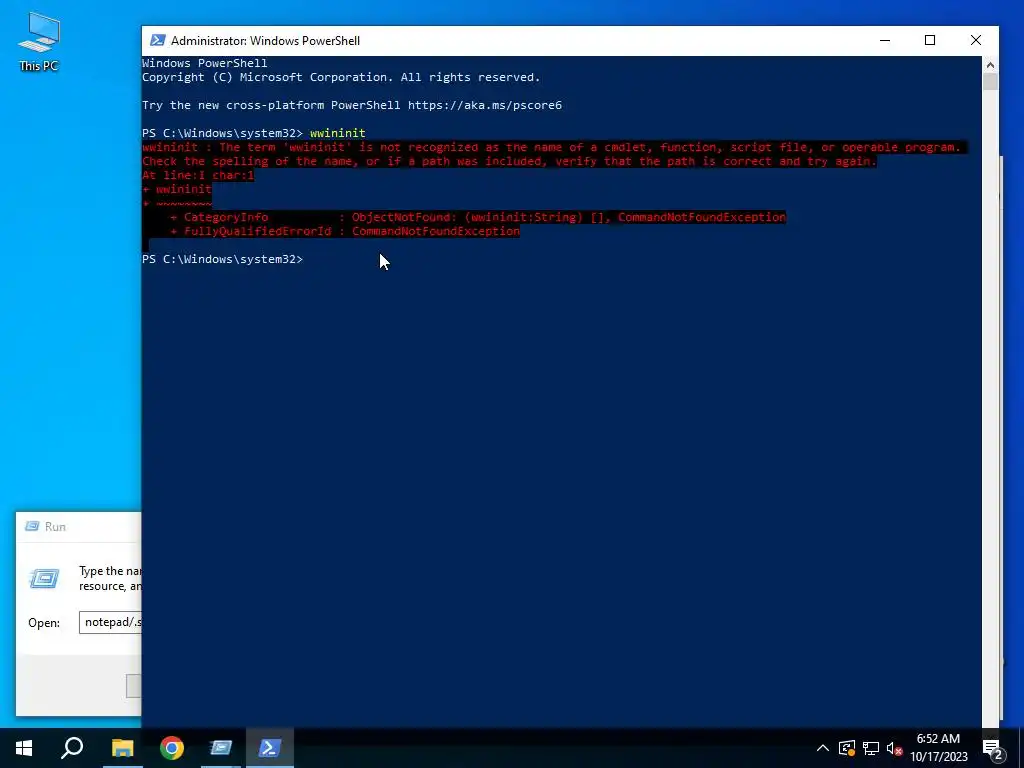Click the 'Copyright (C) Microsoft Corporation' line
This screenshot has height=768, width=1024.
pos(341,77)
